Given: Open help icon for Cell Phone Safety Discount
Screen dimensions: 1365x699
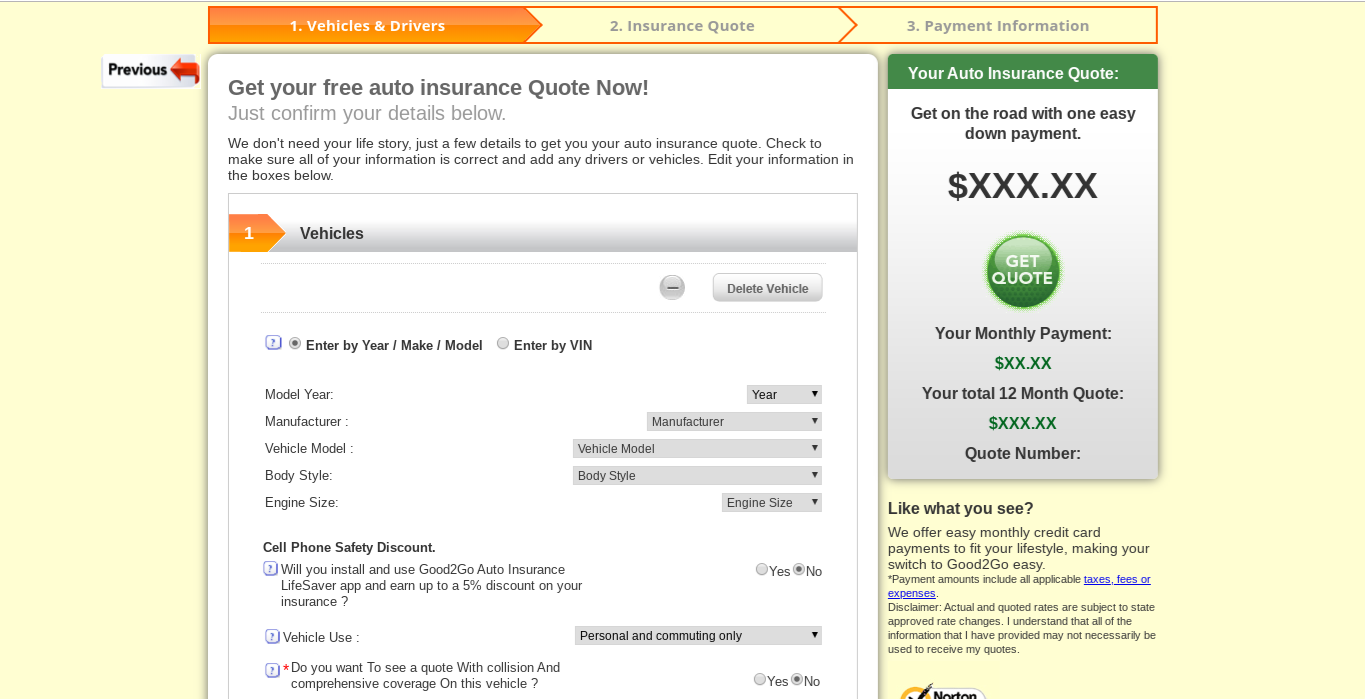Looking at the screenshot, I should 271,569.
